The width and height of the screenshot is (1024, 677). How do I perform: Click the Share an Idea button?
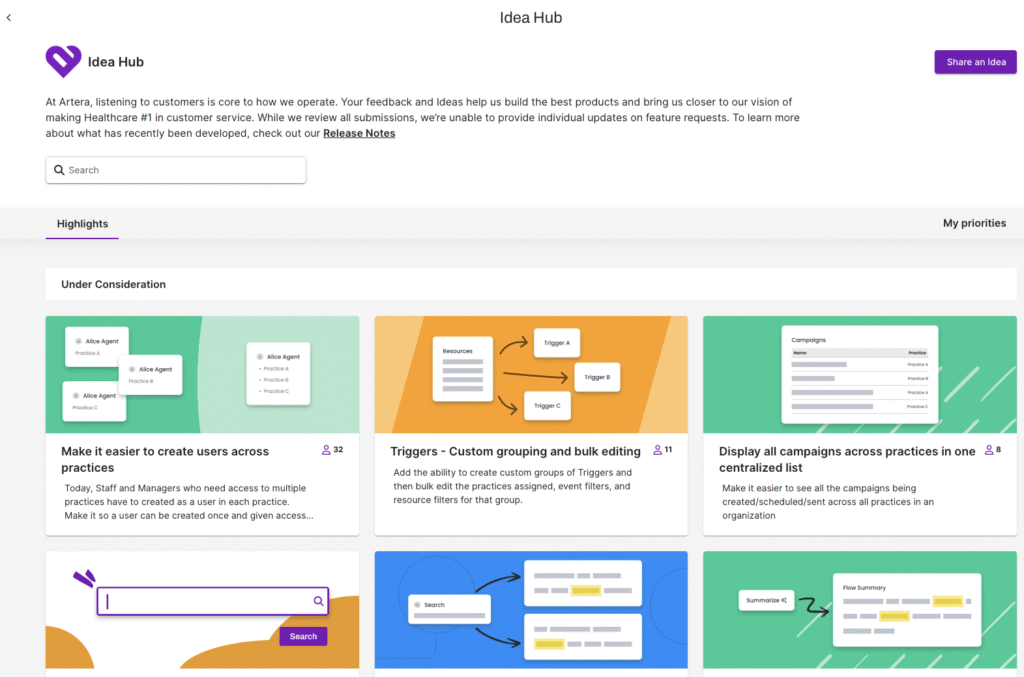975,61
